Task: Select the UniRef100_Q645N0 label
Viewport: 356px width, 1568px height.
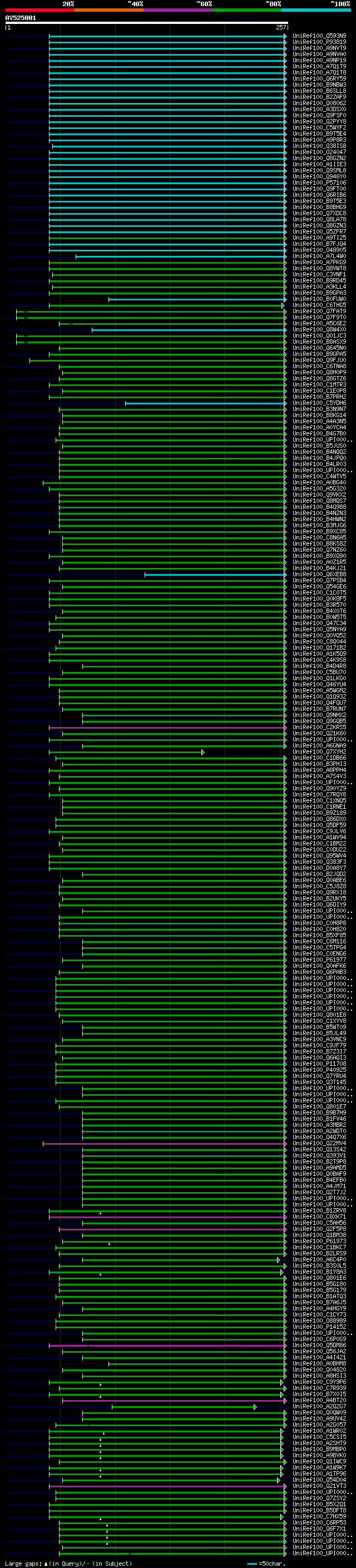Action: tap(319, 348)
